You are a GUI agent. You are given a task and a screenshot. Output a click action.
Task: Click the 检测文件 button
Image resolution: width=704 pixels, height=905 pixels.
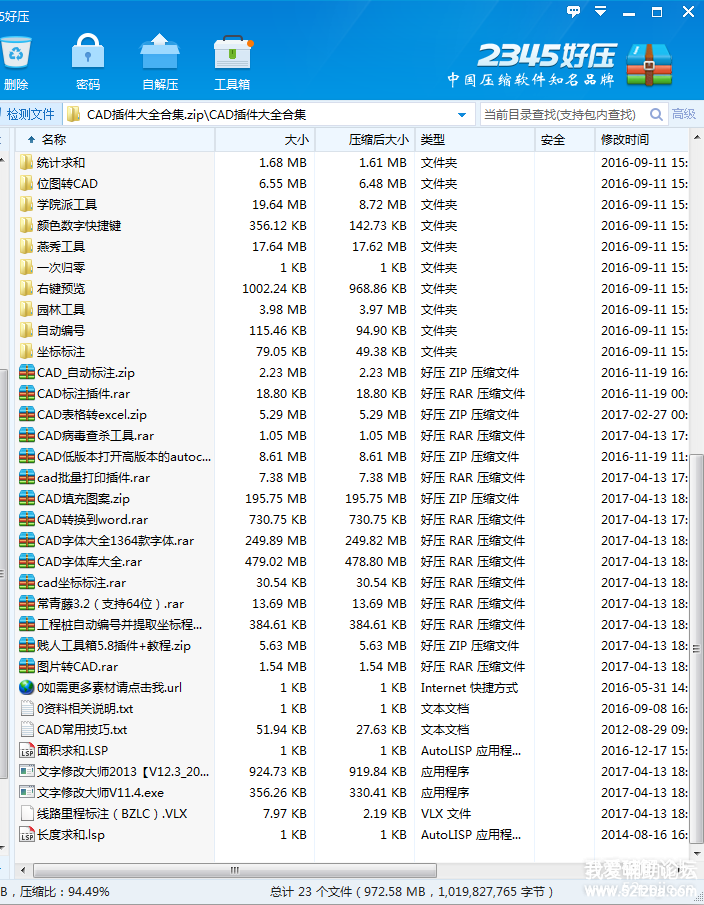pyautogui.click(x=29, y=114)
